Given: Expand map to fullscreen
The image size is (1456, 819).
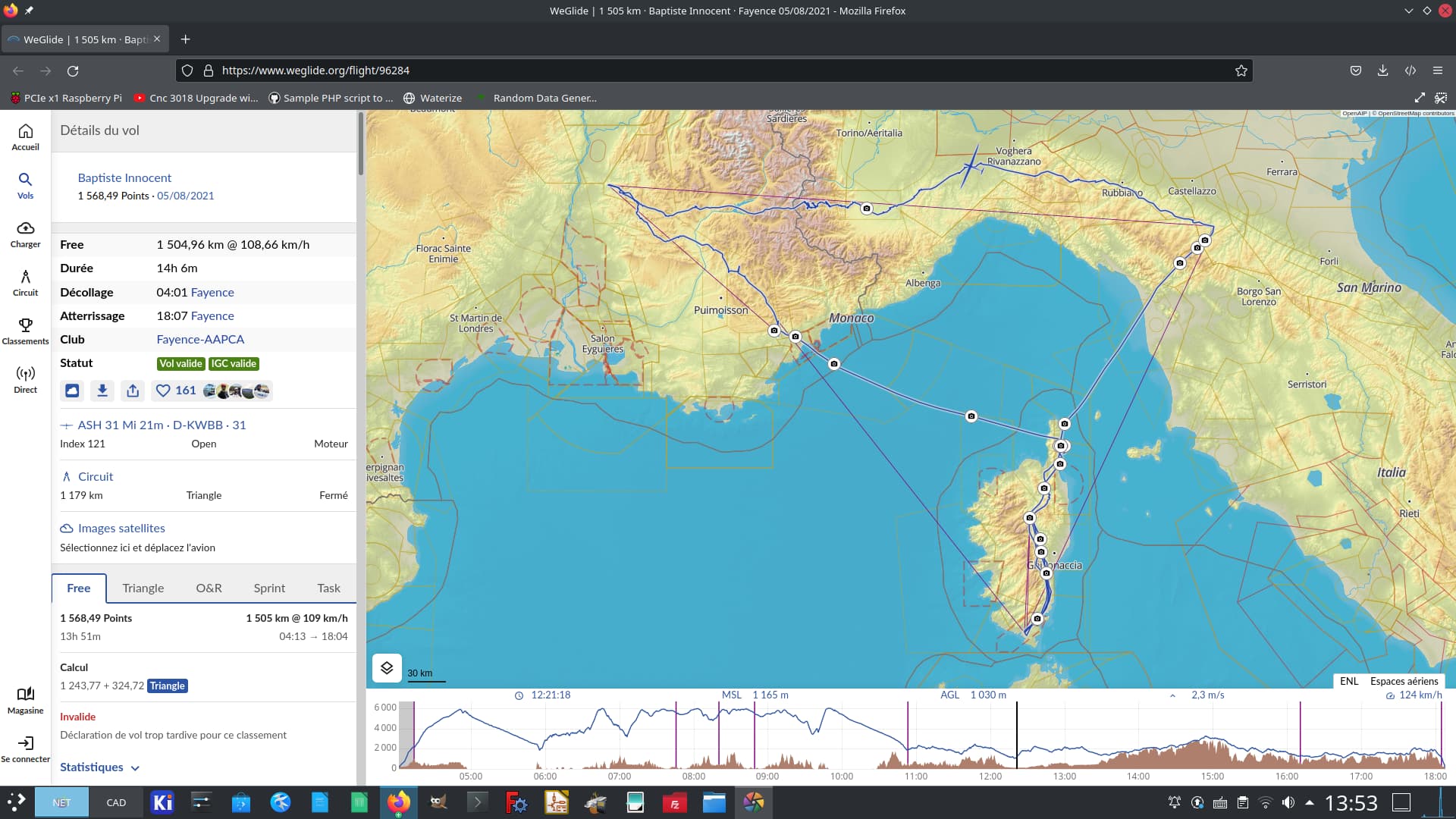Looking at the screenshot, I should 1420,98.
